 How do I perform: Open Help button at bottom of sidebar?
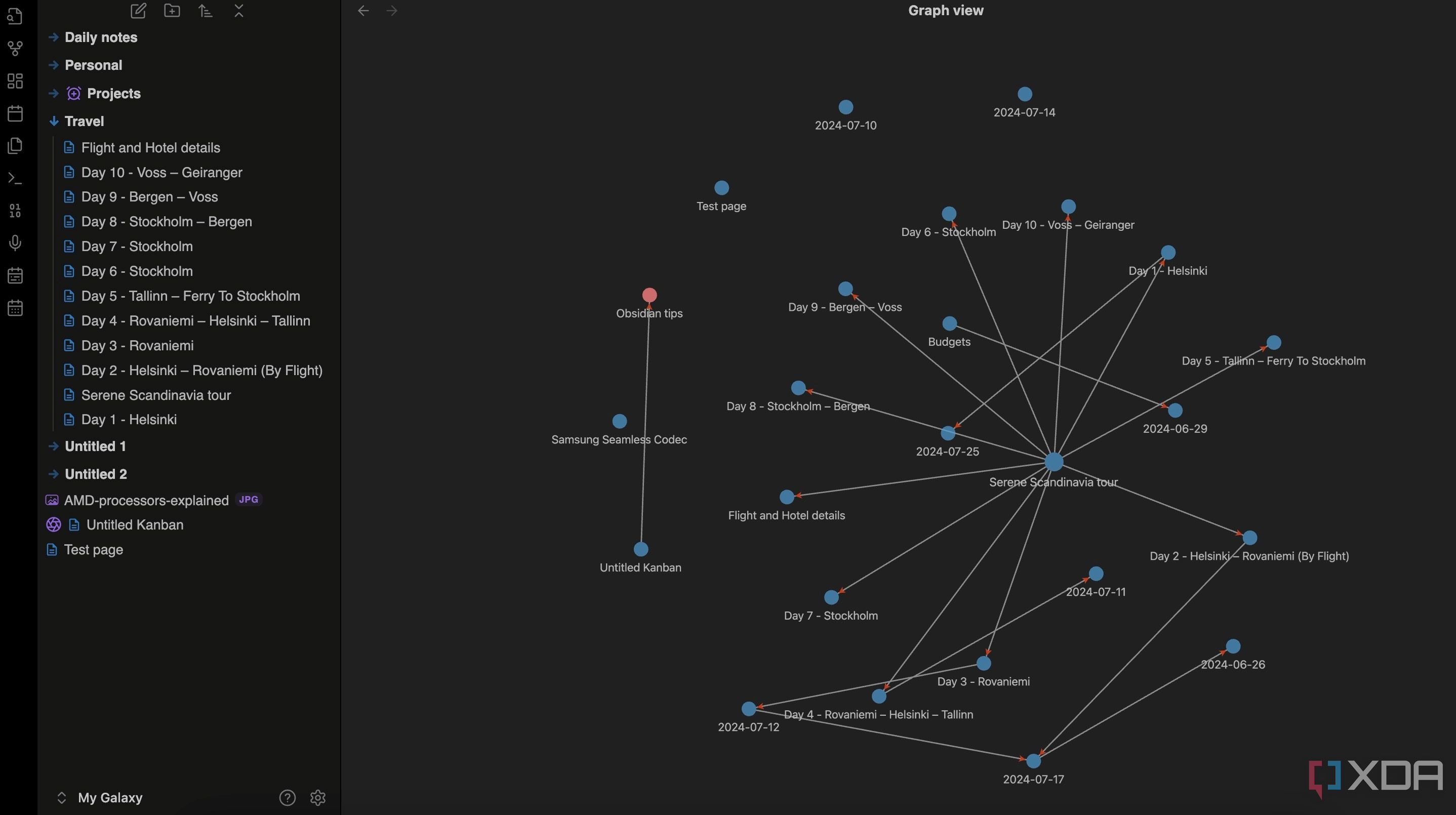point(287,797)
